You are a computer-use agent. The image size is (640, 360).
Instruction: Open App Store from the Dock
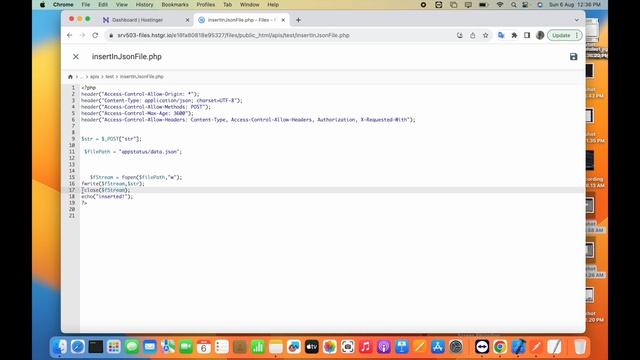pos(438,347)
